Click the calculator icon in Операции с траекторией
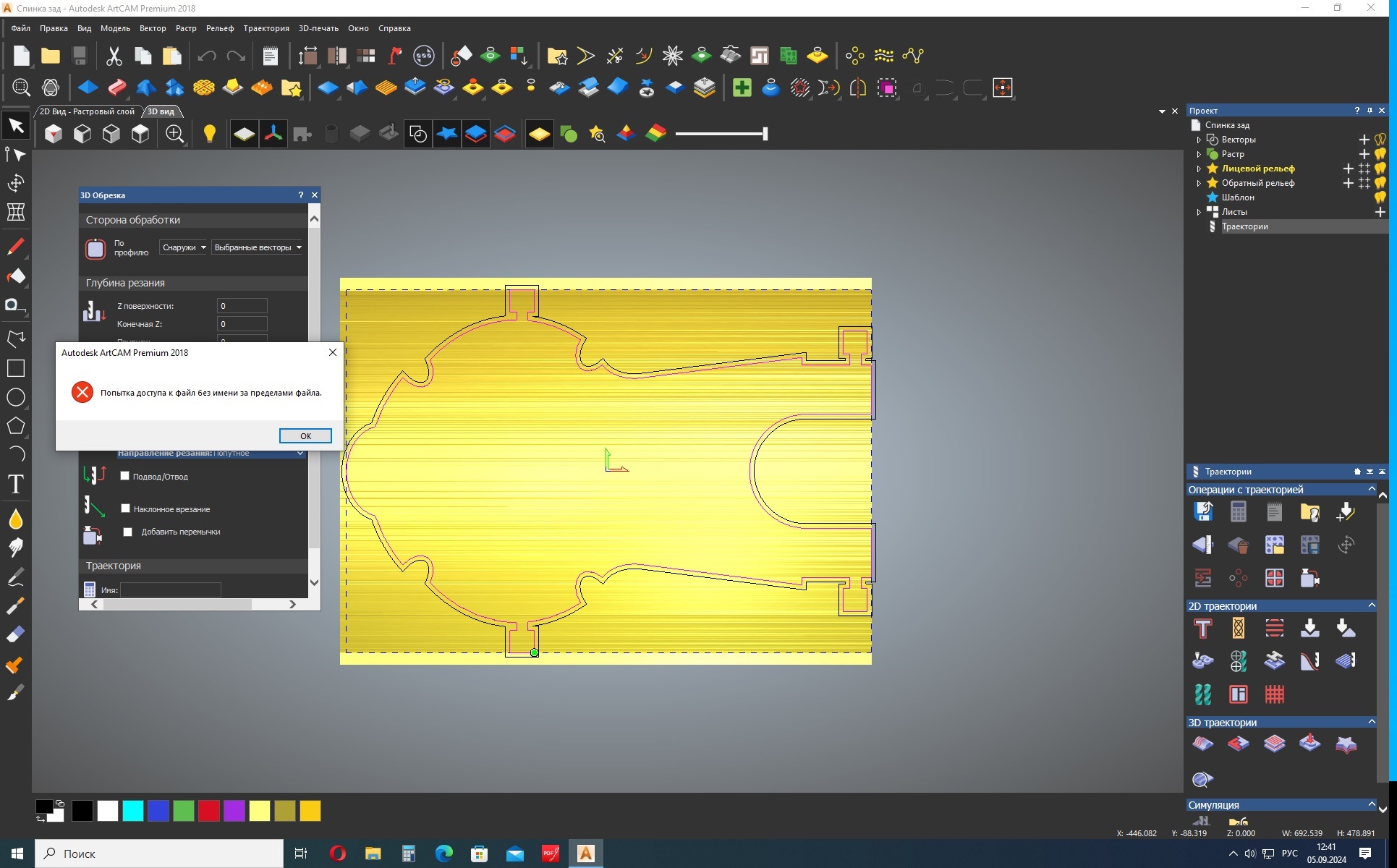Screen dimensions: 1397x868 tap(1239, 511)
